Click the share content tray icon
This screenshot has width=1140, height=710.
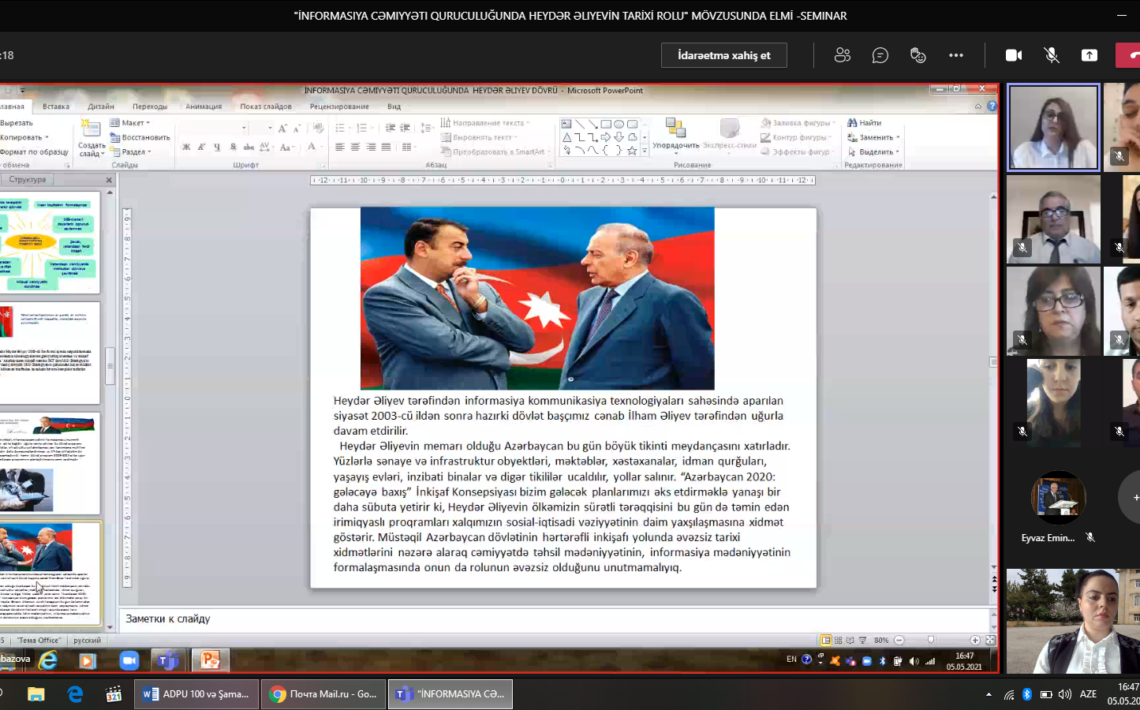[1089, 55]
